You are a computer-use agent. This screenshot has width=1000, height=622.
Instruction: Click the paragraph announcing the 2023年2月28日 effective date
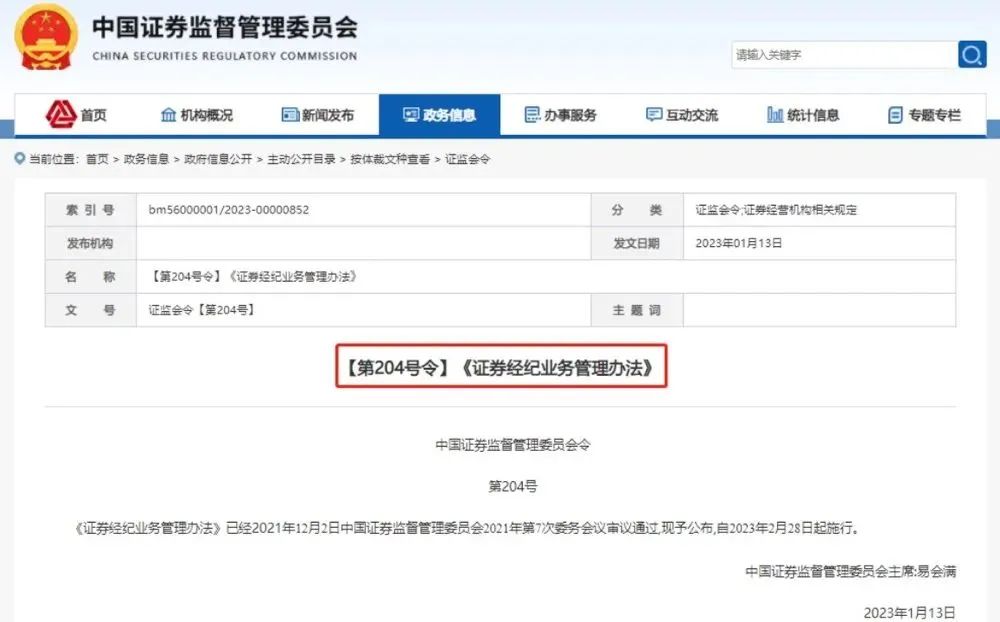point(467,528)
